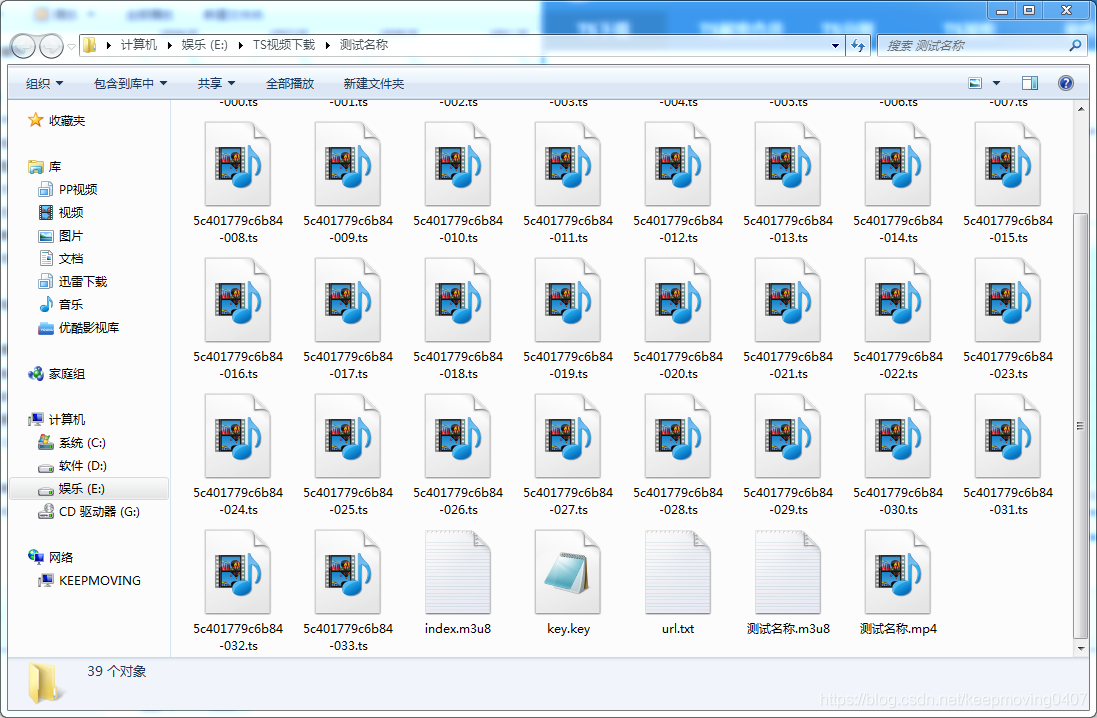Select the 5c401779c6b84-010.ts file icon
Screen dimensions: 1097x718
(x=458, y=164)
